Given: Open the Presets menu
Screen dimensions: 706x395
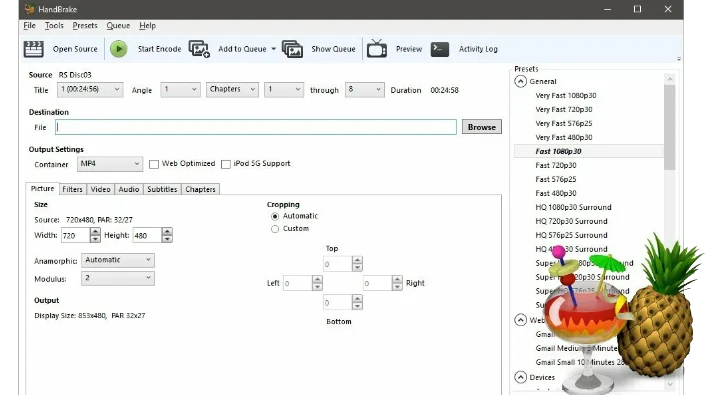Looking at the screenshot, I should [x=85, y=26].
